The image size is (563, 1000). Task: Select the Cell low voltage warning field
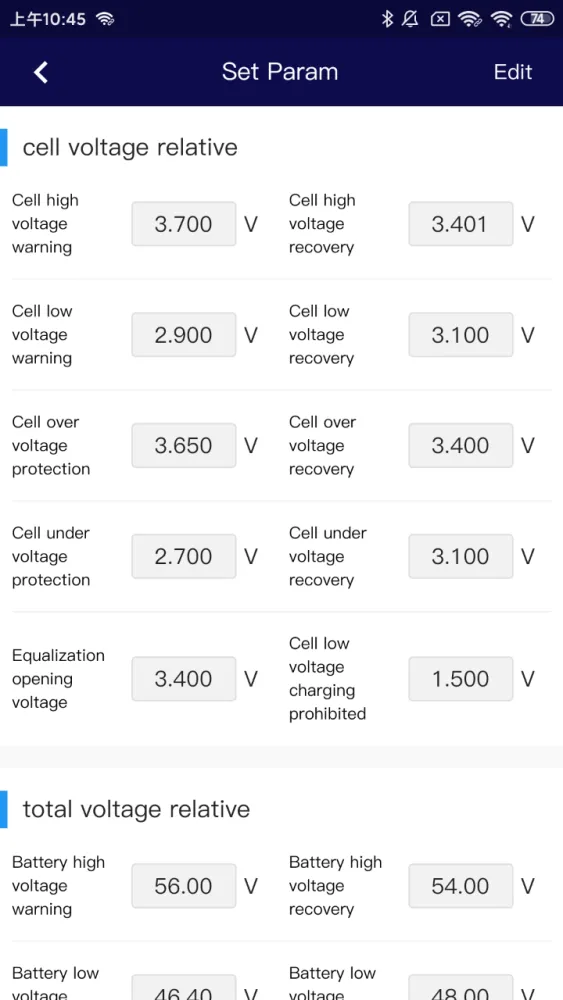[x=184, y=335]
